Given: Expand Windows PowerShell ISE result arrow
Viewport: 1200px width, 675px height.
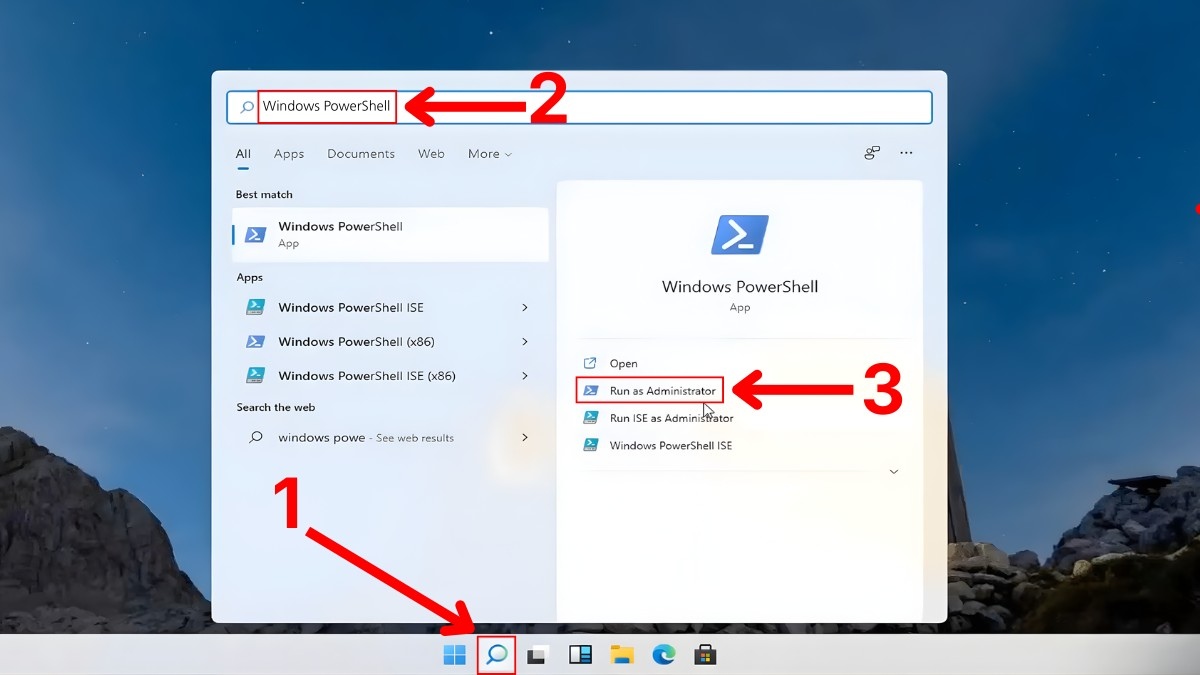Looking at the screenshot, I should pyautogui.click(x=525, y=307).
